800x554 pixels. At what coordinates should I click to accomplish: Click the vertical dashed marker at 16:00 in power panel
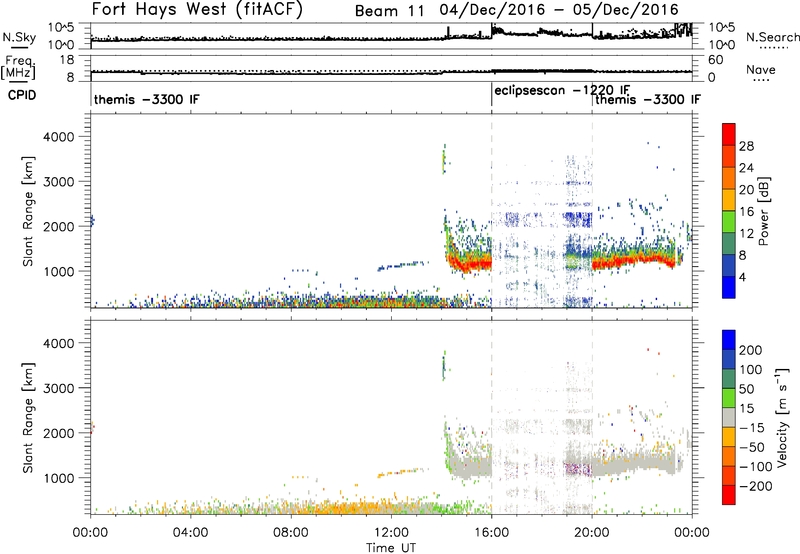pyautogui.click(x=492, y=211)
